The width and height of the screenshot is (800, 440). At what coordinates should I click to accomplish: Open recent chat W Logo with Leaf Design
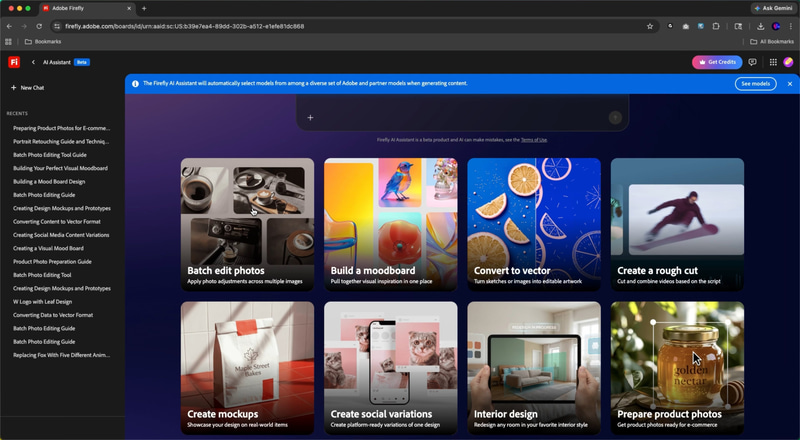tap(42, 302)
